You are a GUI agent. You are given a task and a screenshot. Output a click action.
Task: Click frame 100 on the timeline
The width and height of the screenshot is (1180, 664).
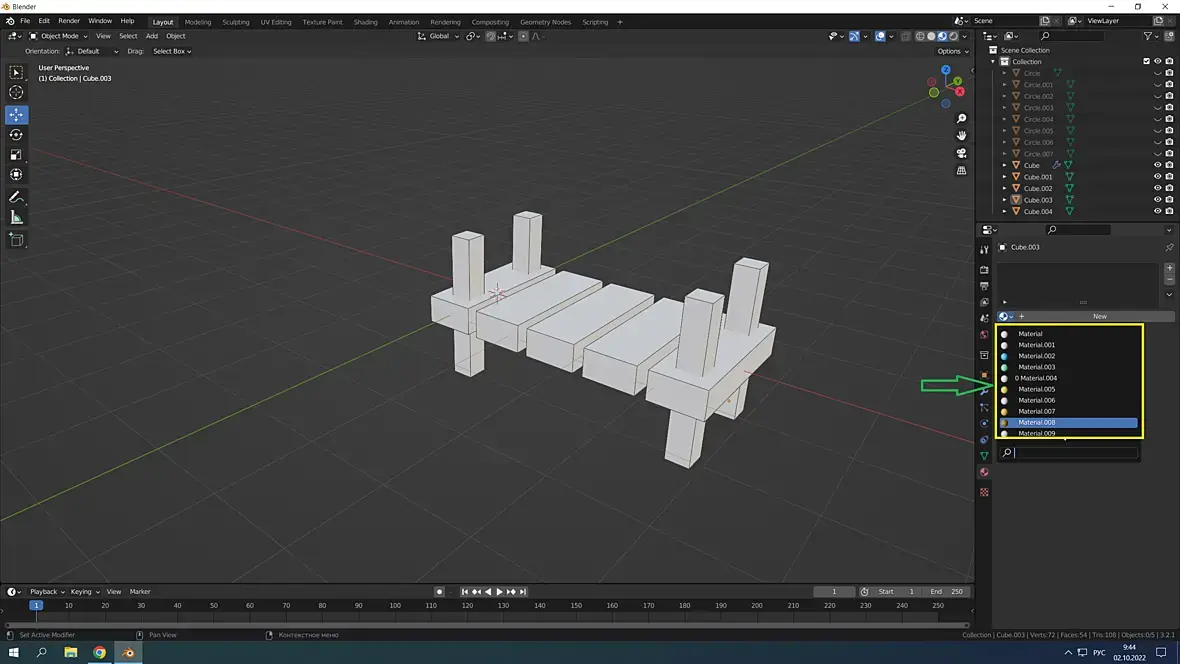(395, 606)
